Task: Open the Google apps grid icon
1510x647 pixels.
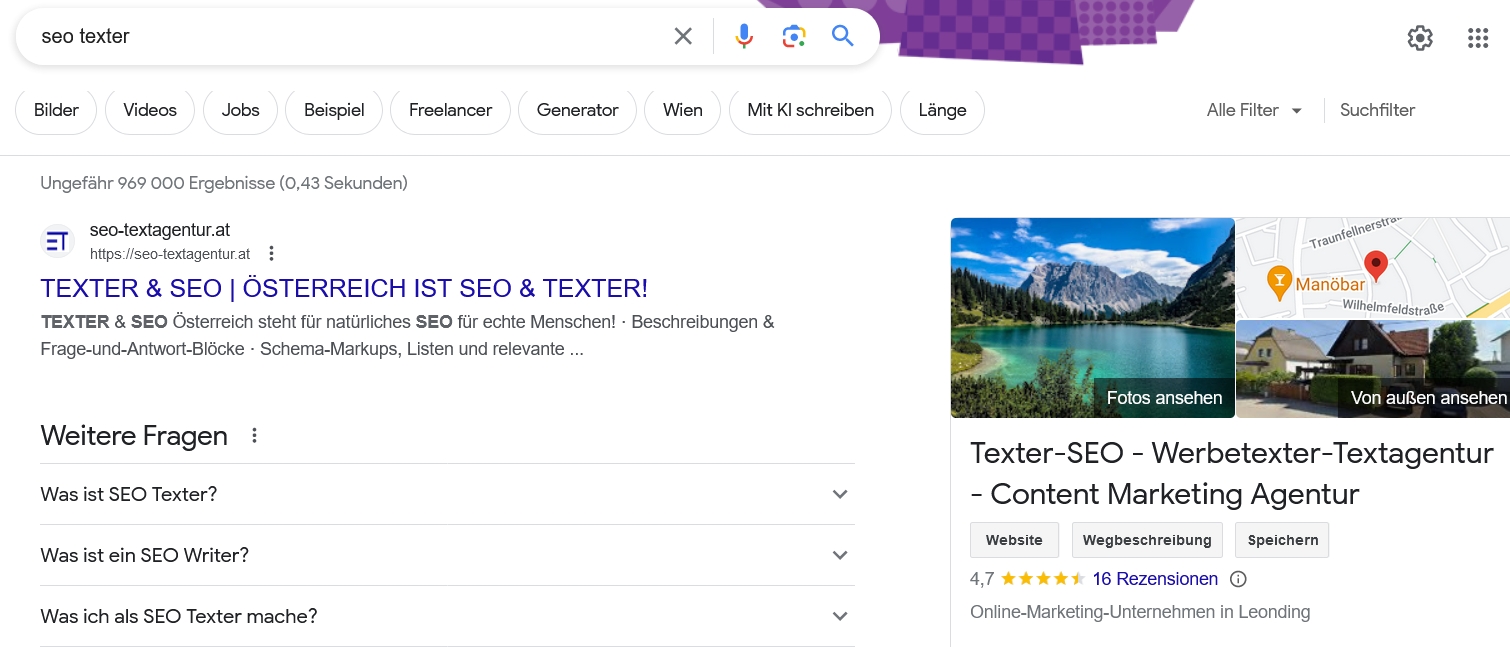Action: pyautogui.click(x=1478, y=38)
